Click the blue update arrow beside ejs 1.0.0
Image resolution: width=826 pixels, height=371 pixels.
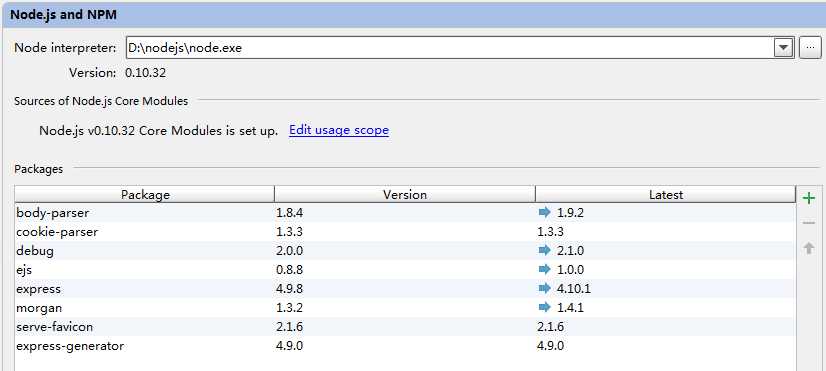tap(544, 269)
